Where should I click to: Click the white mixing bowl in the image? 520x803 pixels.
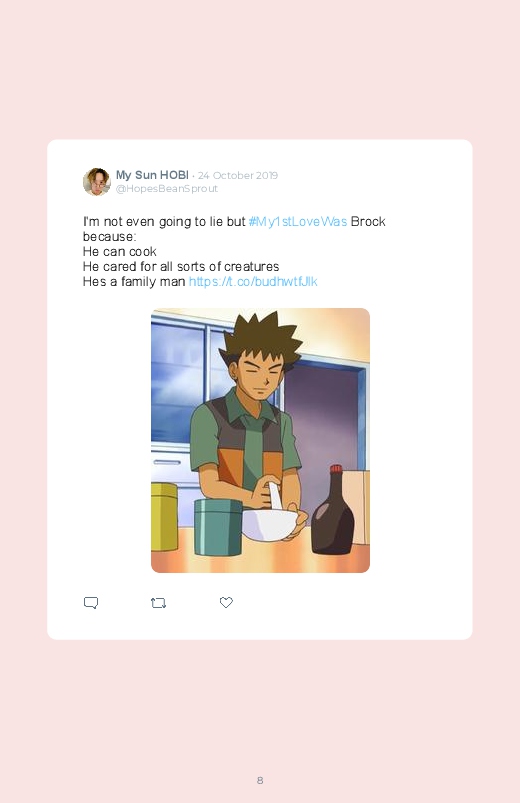point(269,524)
